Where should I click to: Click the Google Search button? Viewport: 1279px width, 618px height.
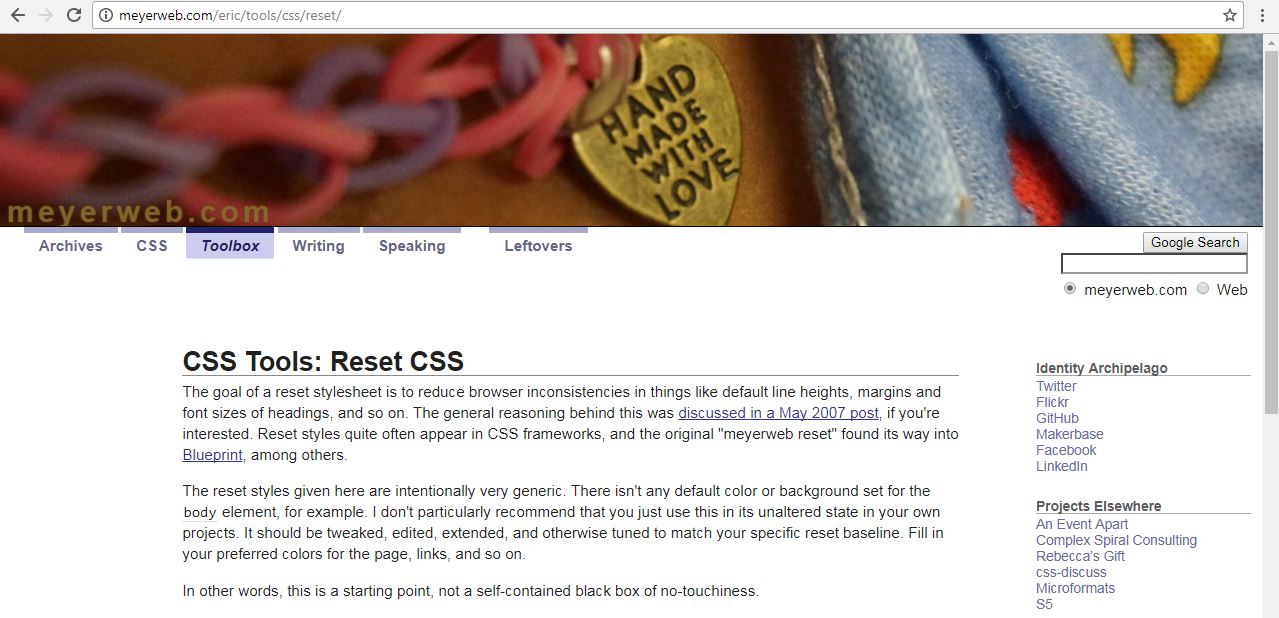(1195, 242)
